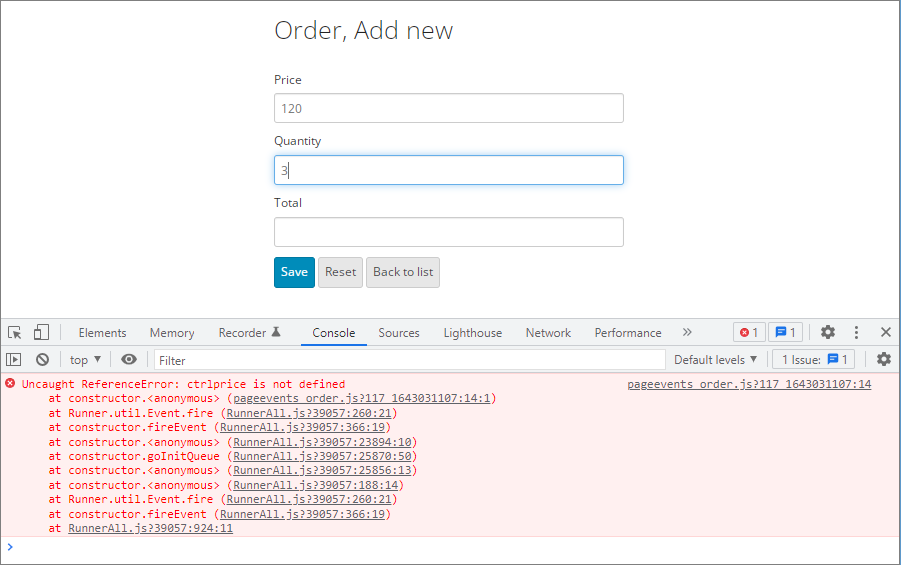Show the console sidebar panel icon
Image resolution: width=901 pixels, height=565 pixels.
tap(14, 360)
